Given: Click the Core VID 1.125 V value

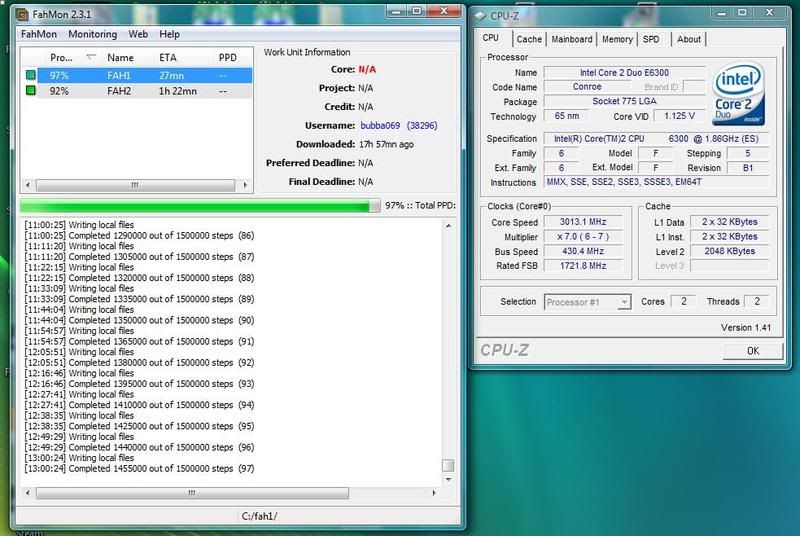Looking at the screenshot, I should click(679, 116).
